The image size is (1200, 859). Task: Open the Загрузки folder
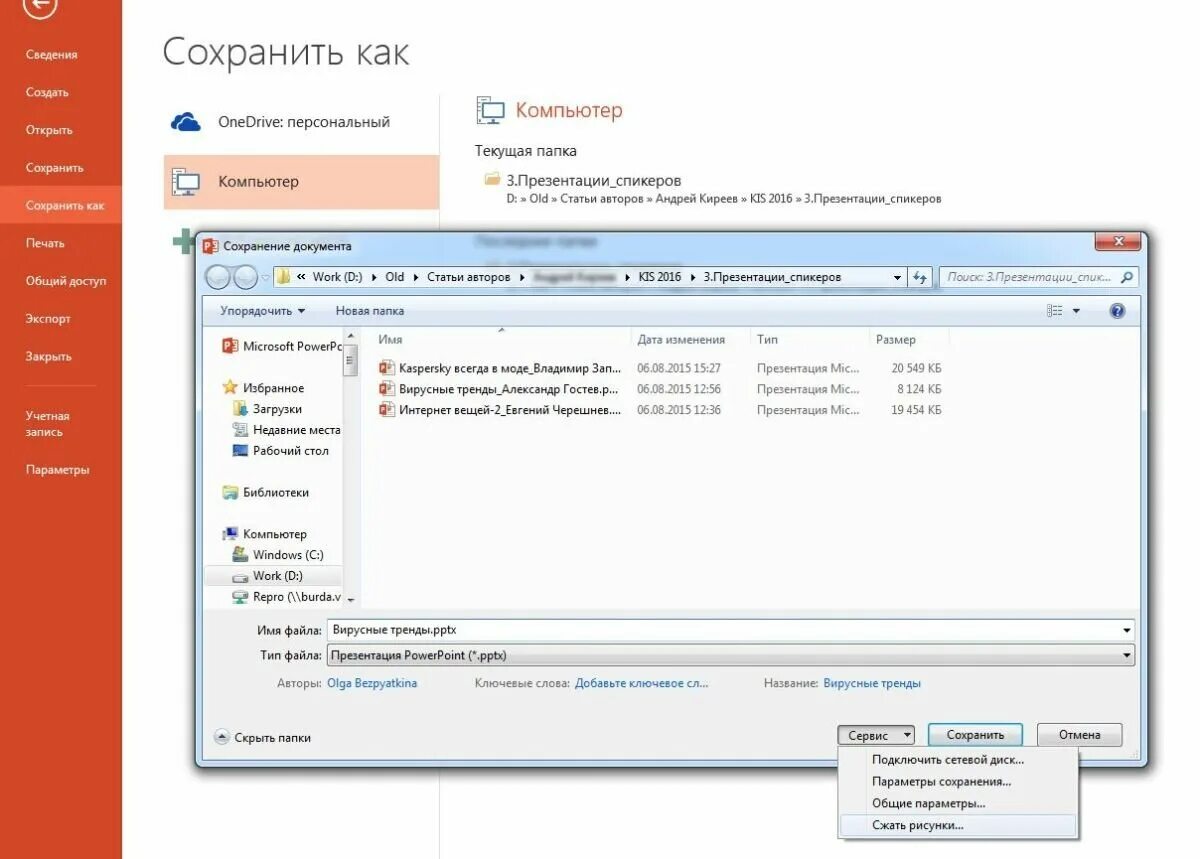tap(267, 409)
